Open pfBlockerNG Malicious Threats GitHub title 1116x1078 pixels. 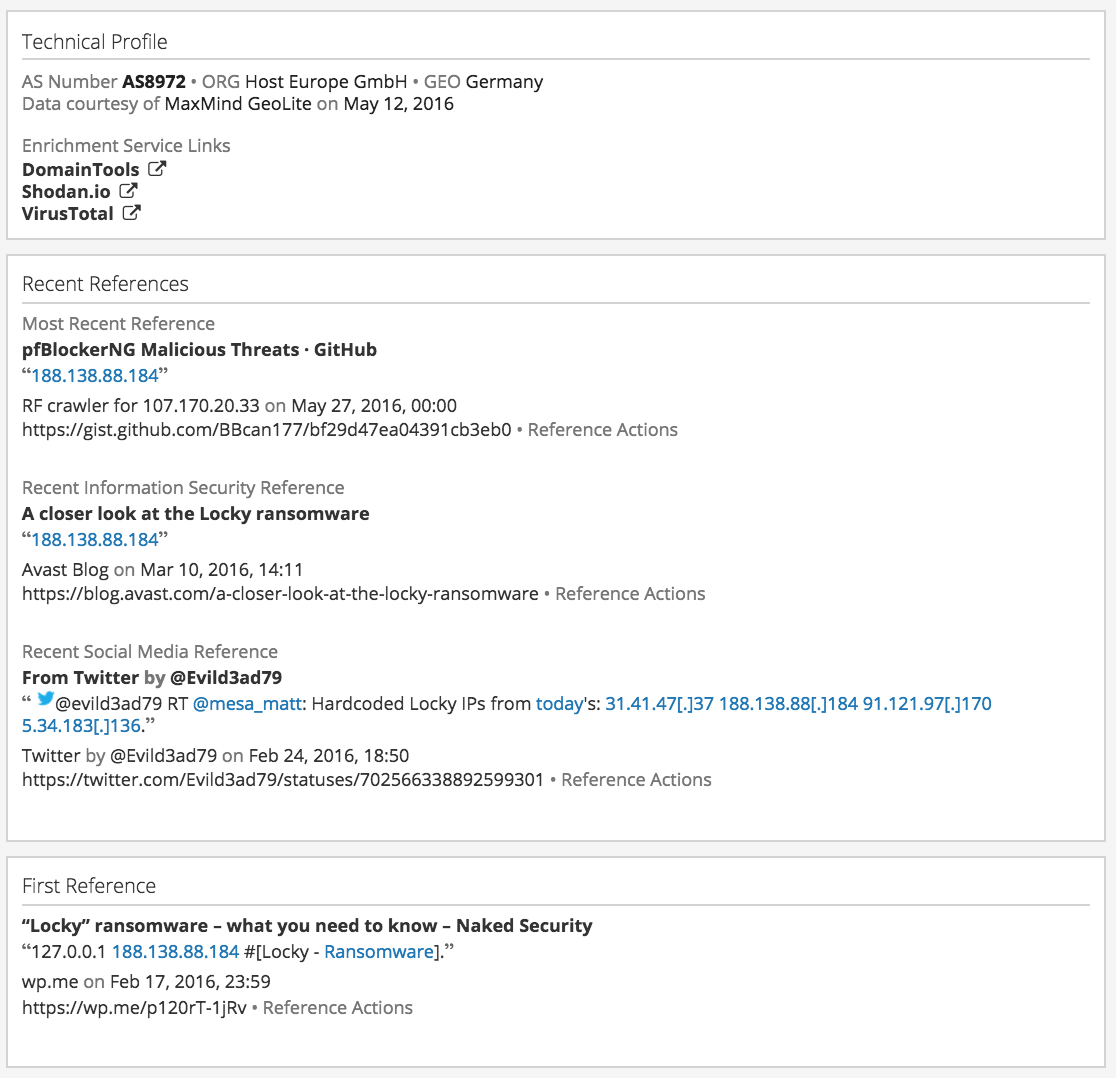199,350
